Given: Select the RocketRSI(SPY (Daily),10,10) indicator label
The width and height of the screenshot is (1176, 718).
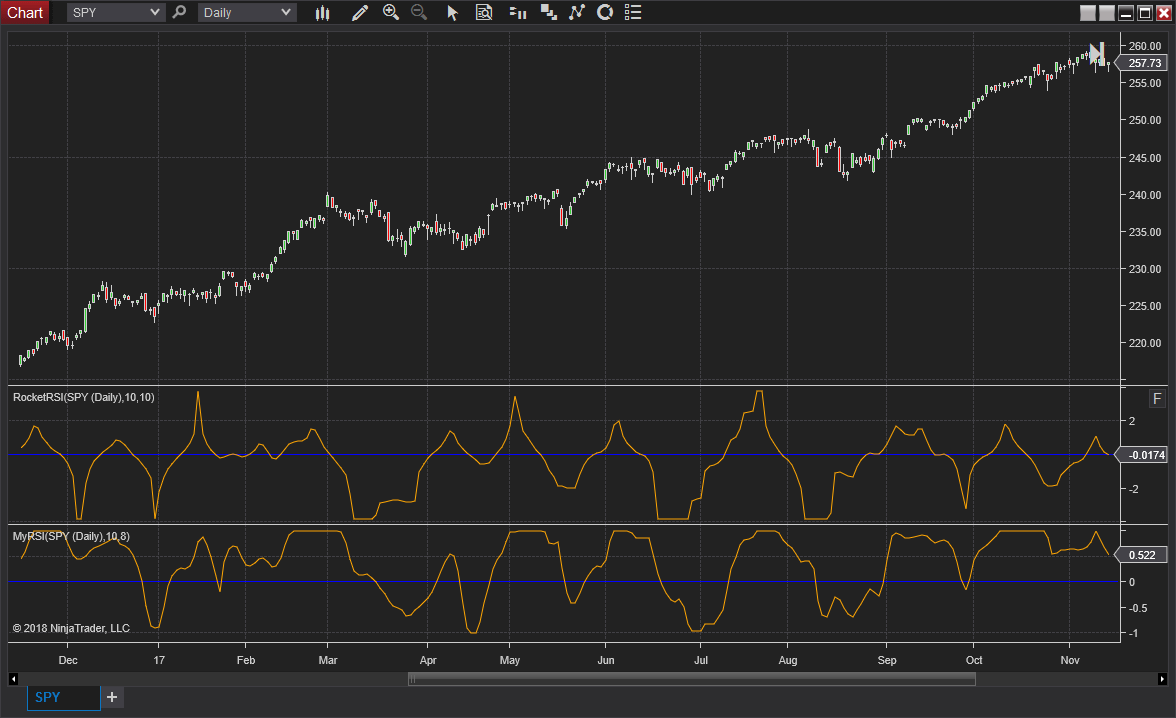Looking at the screenshot, I should pyautogui.click(x=84, y=398).
